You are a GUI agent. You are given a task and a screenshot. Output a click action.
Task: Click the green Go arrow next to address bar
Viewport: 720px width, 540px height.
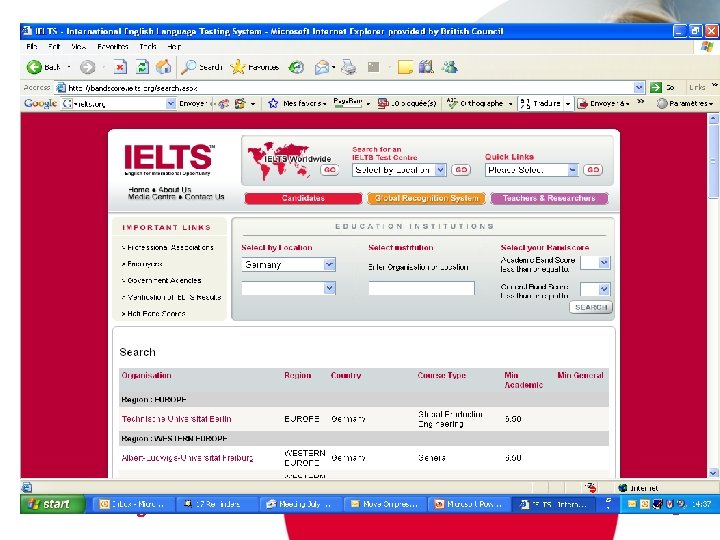(656, 87)
